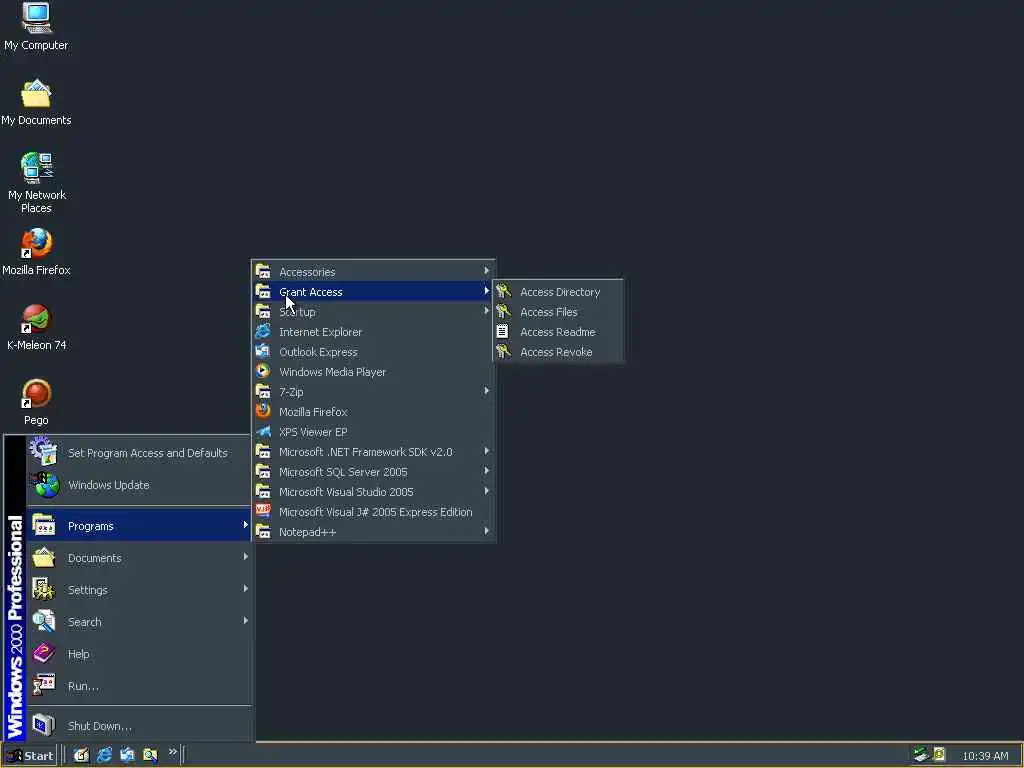
Task: Open Access Readme from the submenu
Action: [558, 332]
